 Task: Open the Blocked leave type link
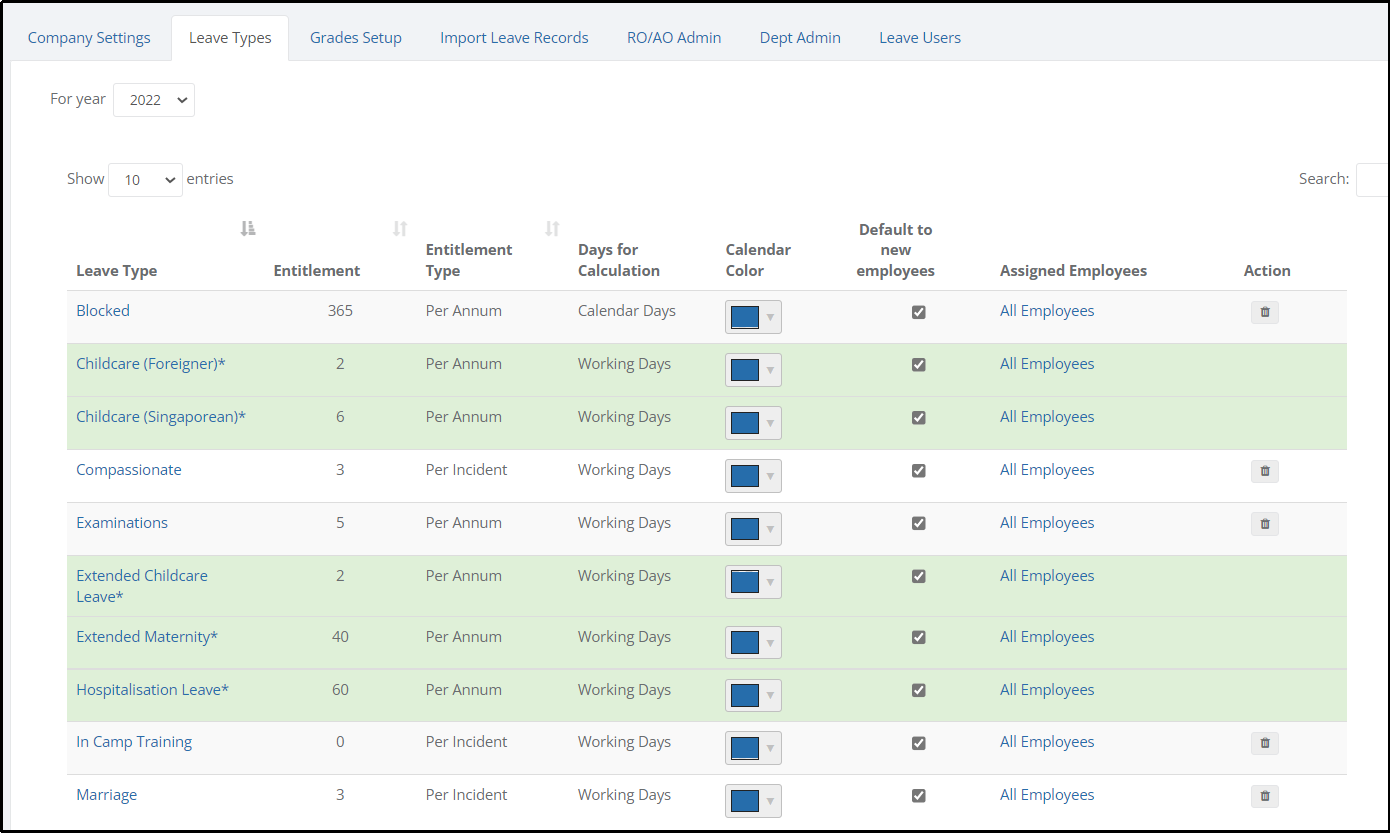tap(103, 311)
